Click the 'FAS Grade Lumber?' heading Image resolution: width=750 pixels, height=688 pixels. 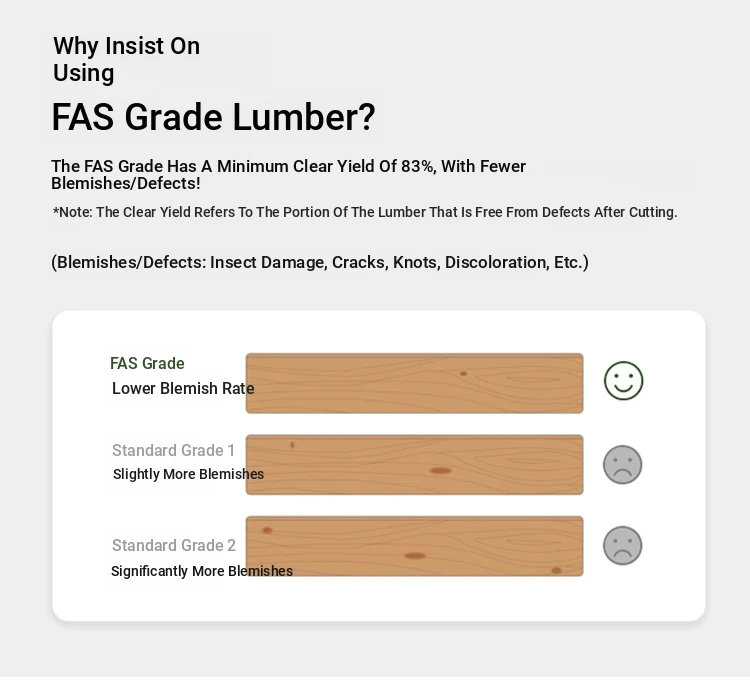coord(213,117)
